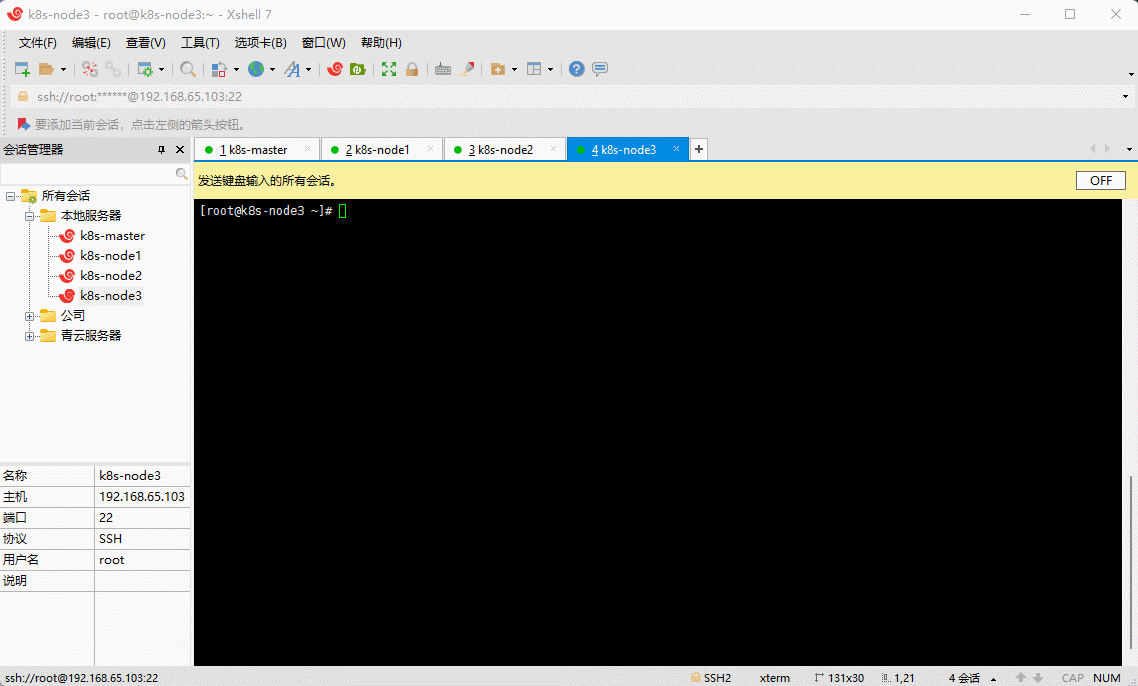Pin the session manager panel

tap(161, 150)
